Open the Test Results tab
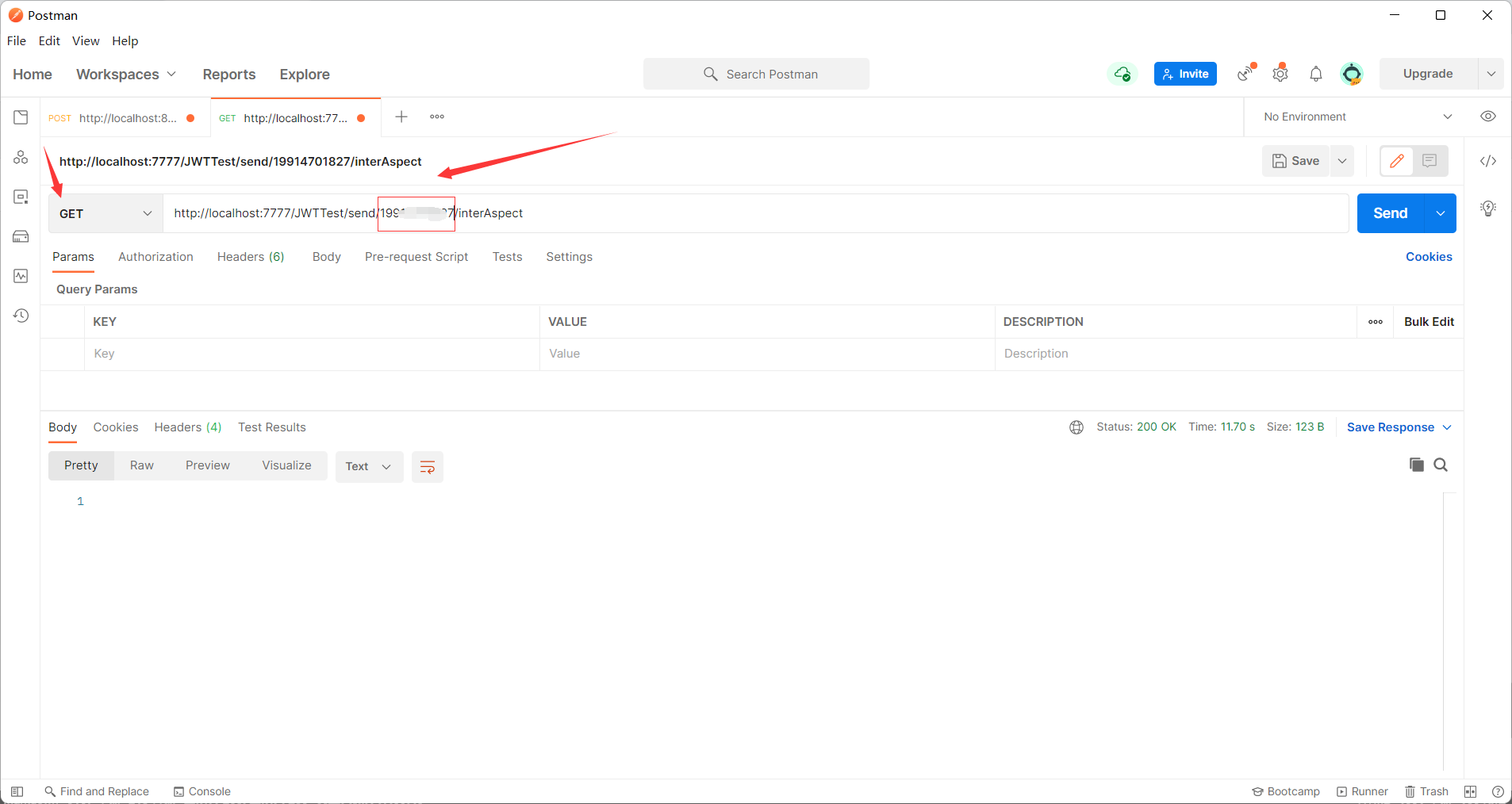Image resolution: width=1512 pixels, height=804 pixels. (272, 427)
